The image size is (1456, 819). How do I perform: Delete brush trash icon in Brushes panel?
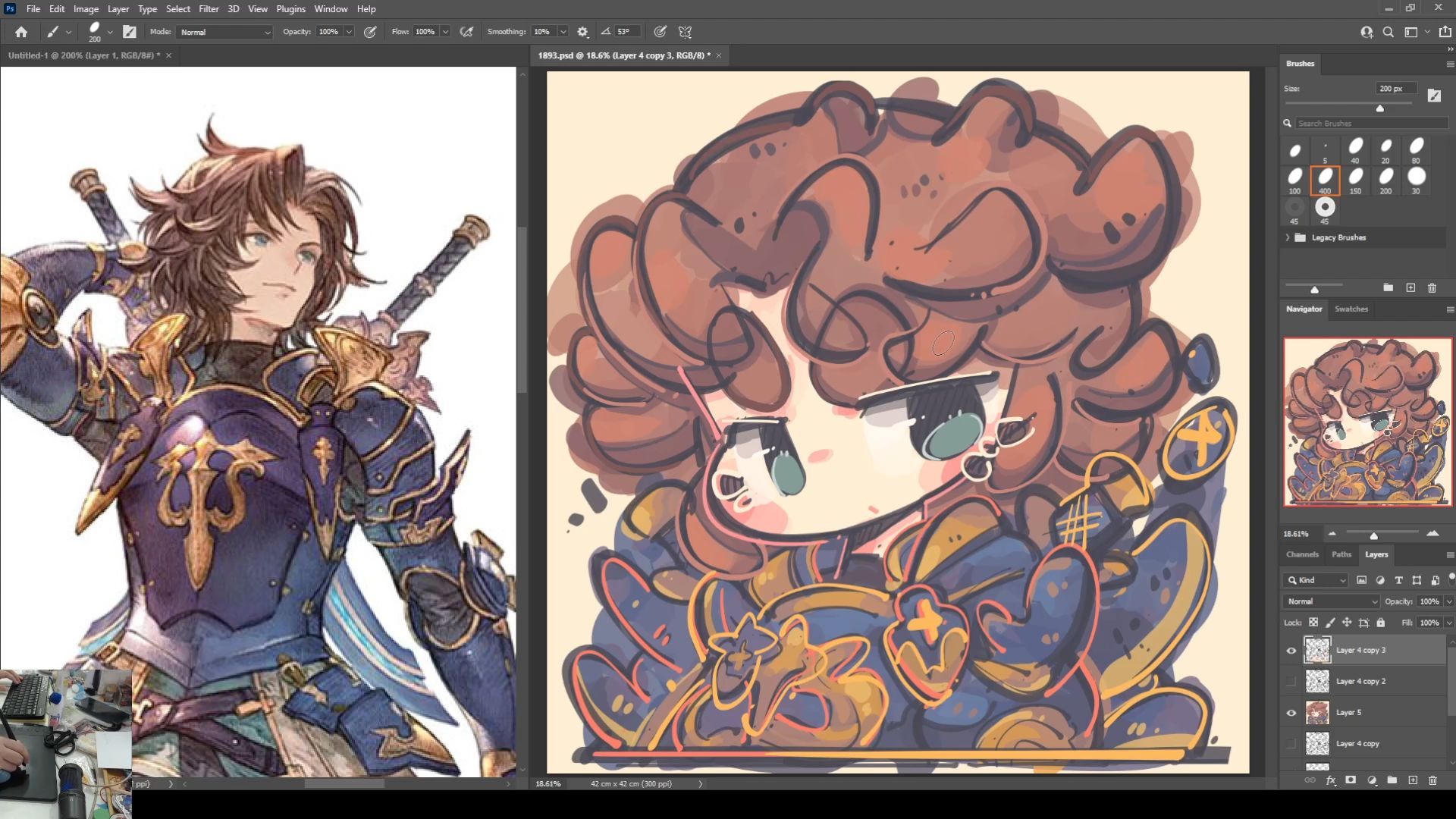1432,288
